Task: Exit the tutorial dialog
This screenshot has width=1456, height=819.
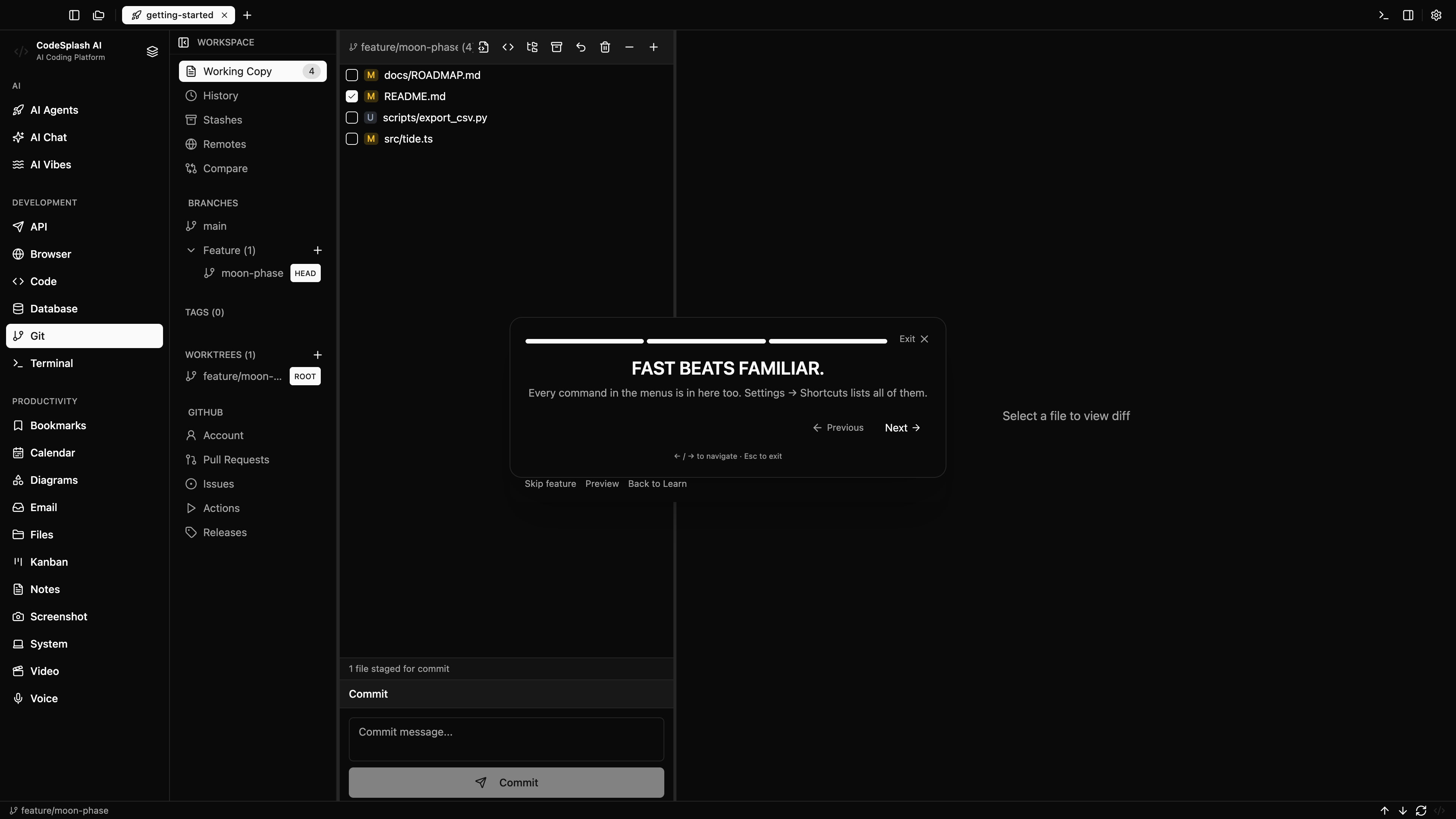Action: 914,339
